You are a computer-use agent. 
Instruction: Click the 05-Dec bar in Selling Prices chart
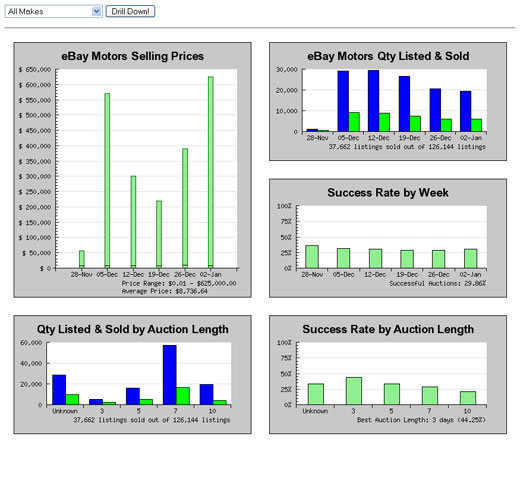pos(107,180)
